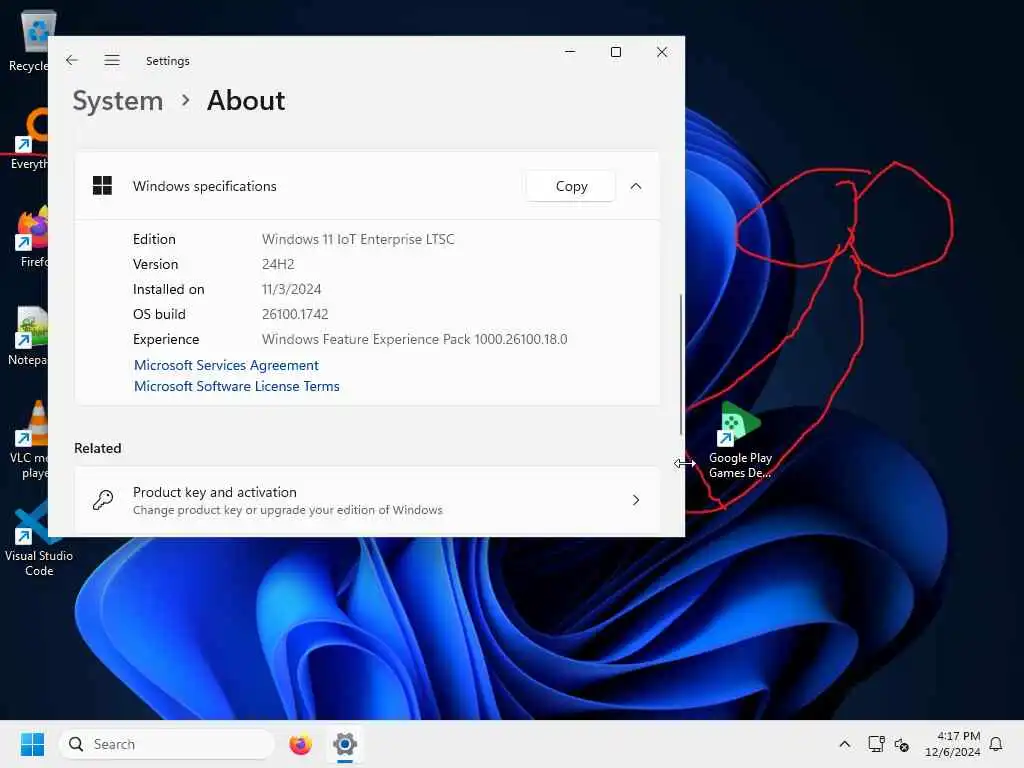Open Firefox from the taskbar
This screenshot has width=1024, height=768.
[300, 744]
